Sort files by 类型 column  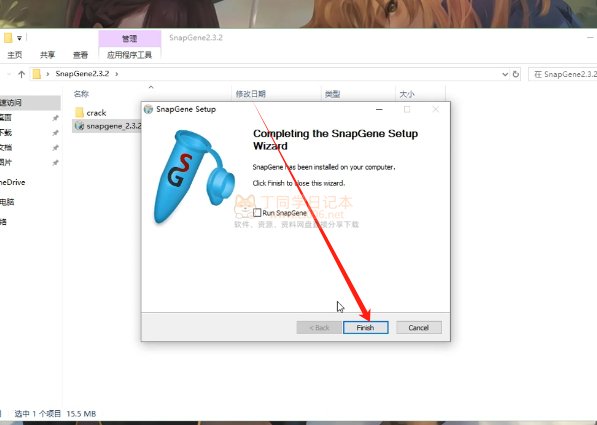(332, 94)
